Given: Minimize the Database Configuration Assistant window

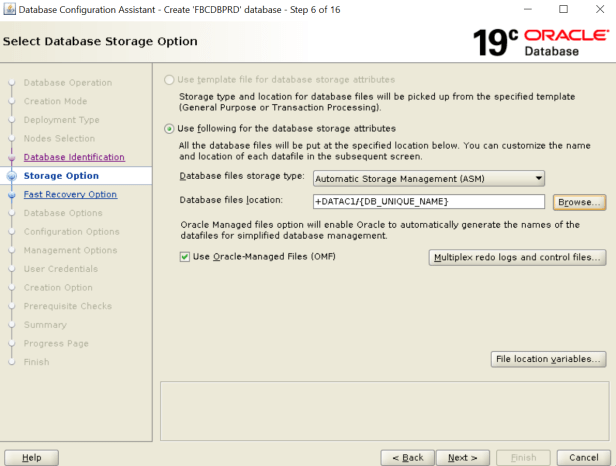Looking at the screenshot, I should click(526, 9).
